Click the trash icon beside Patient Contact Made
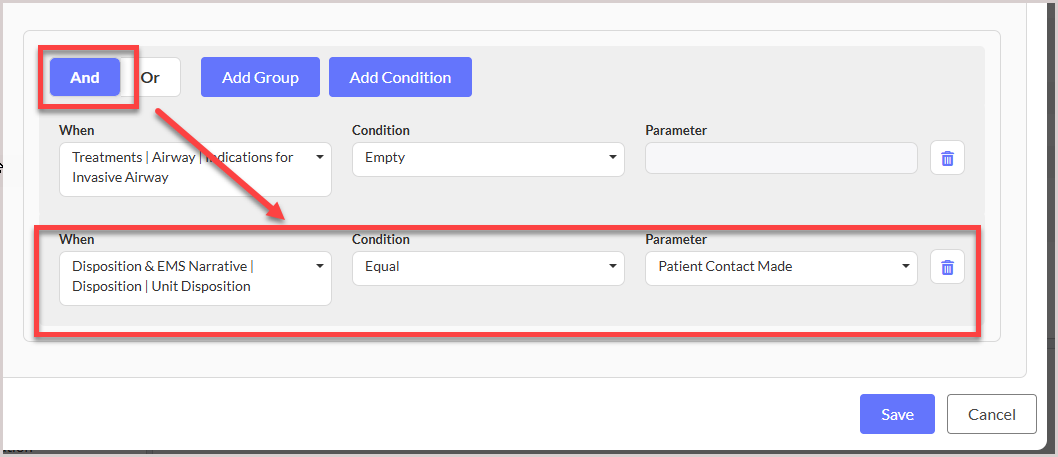 click(947, 267)
